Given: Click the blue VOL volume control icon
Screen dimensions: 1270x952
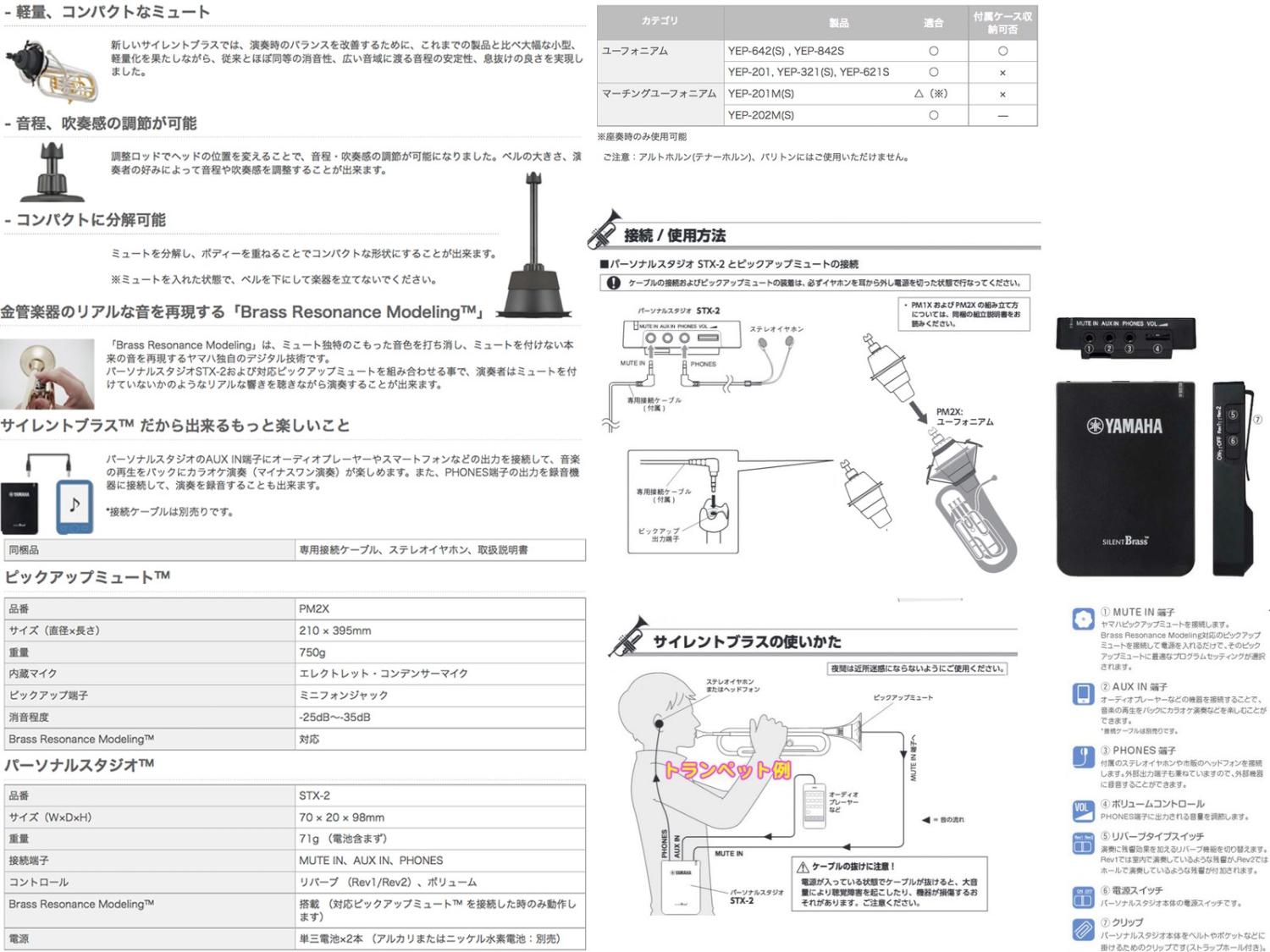Looking at the screenshot, I should pos(1083,810).
